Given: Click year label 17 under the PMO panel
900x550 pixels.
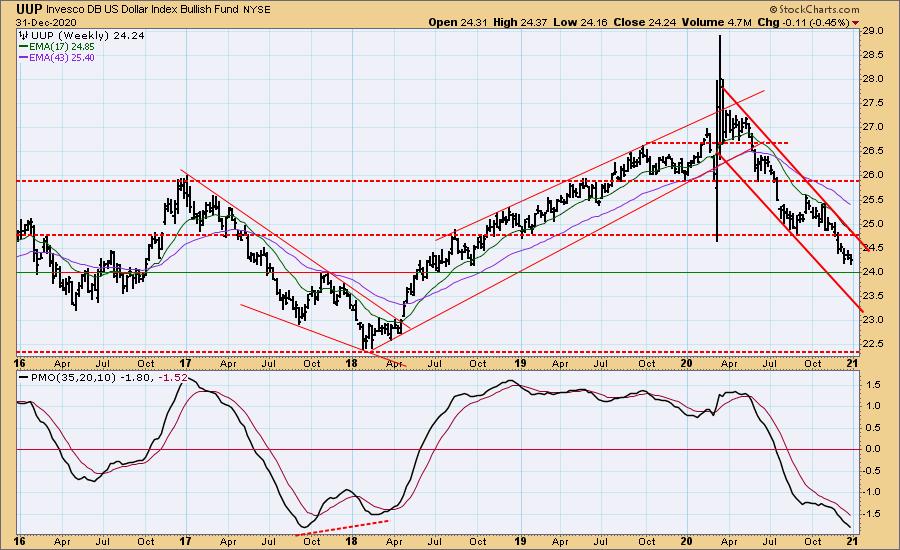Looking at the screenshot, I should coord(185,541).
